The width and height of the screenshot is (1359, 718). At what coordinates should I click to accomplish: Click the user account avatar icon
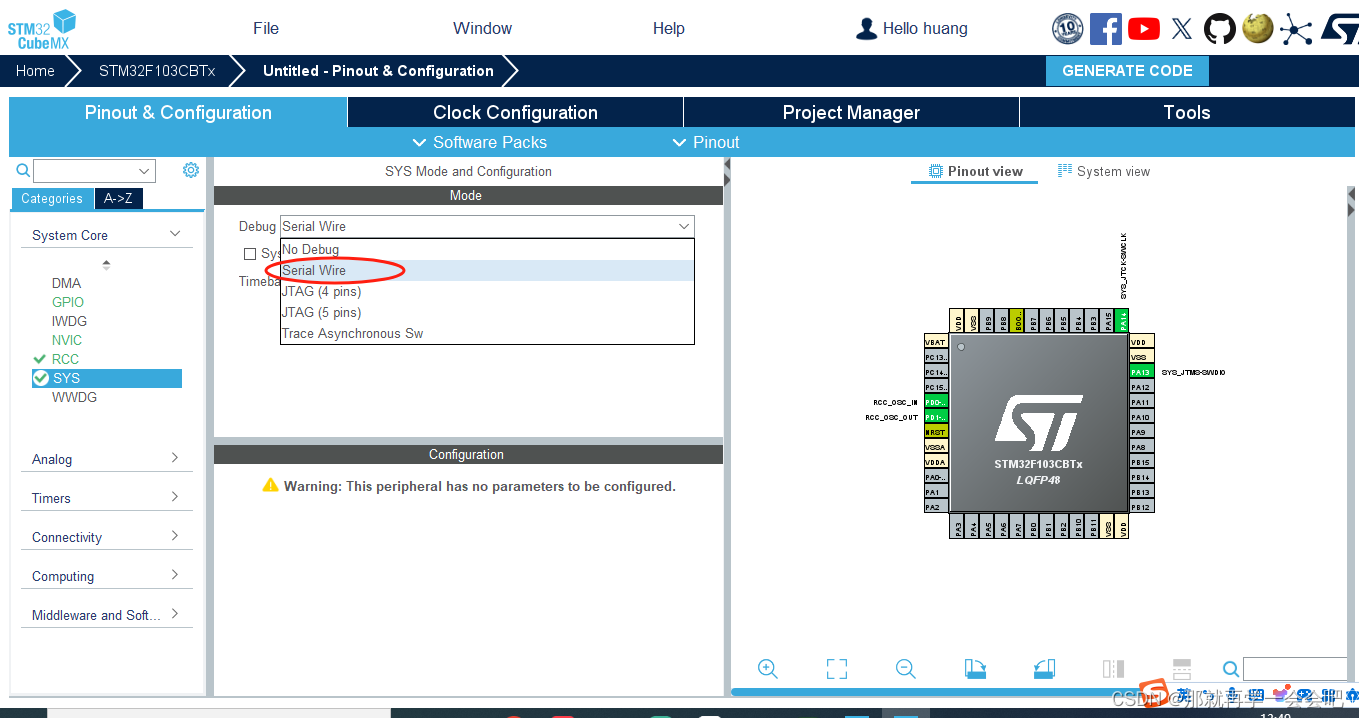click(866, 29)
